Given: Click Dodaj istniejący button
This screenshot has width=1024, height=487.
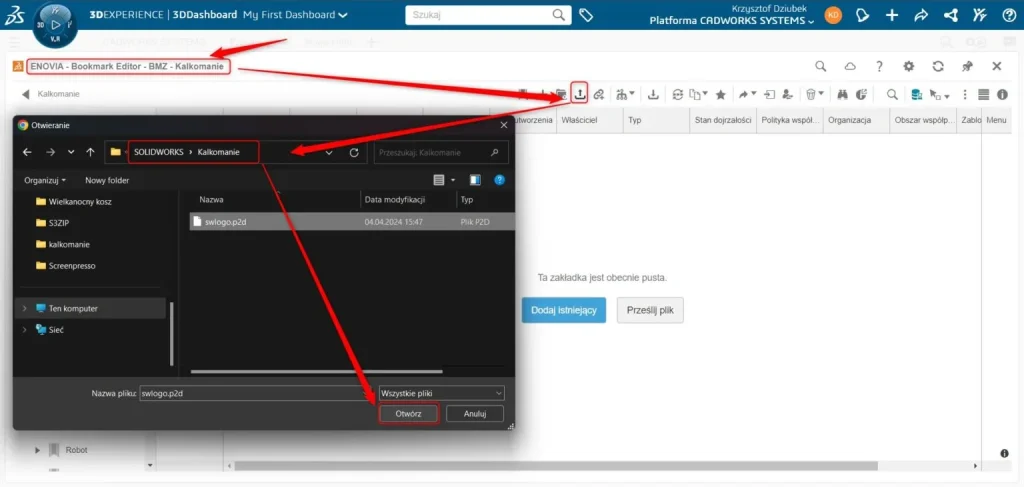Looking at the screenshot, I should [564, 310].
